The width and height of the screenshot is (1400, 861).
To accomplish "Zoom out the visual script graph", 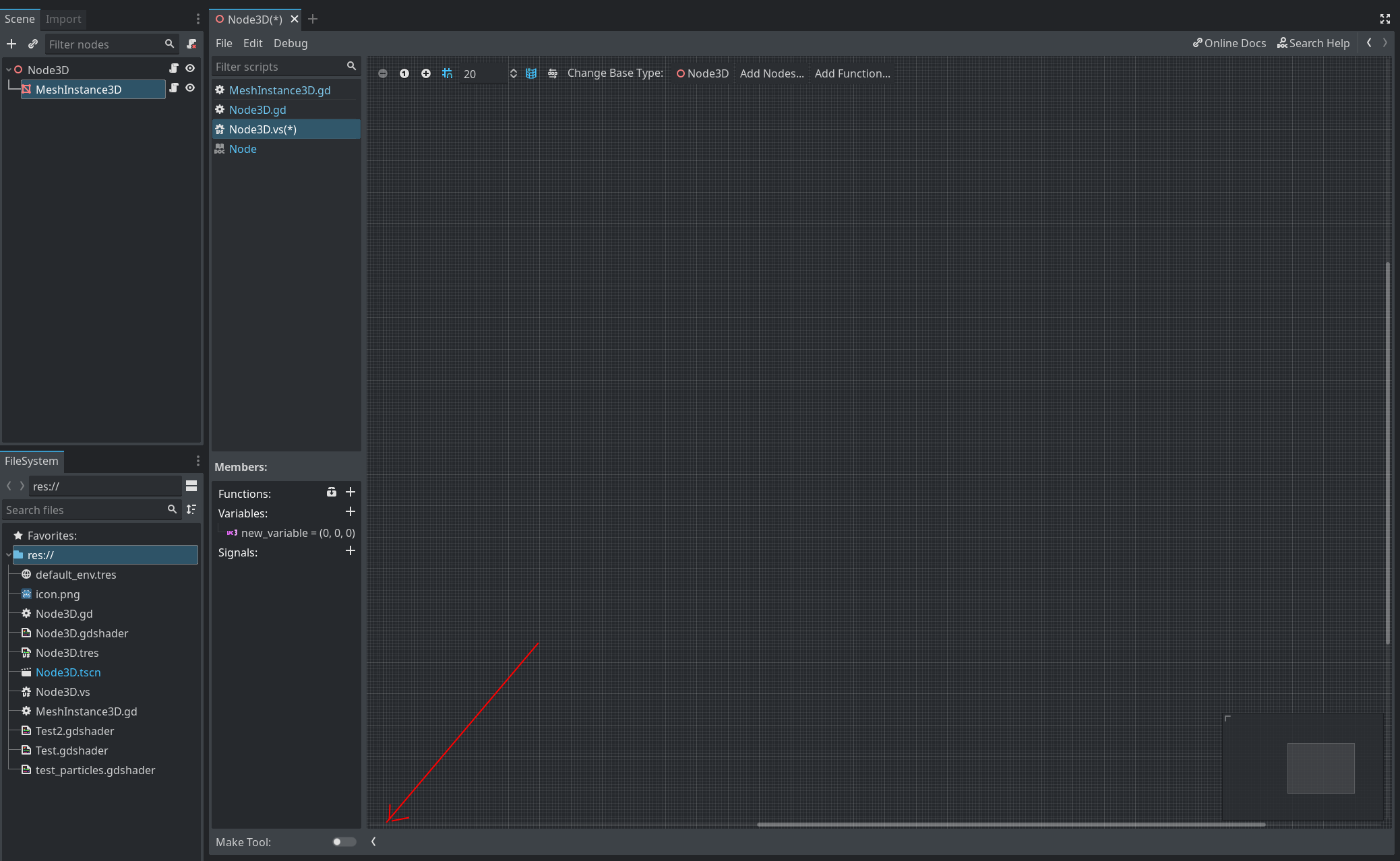I will click(x=383, y=73).
